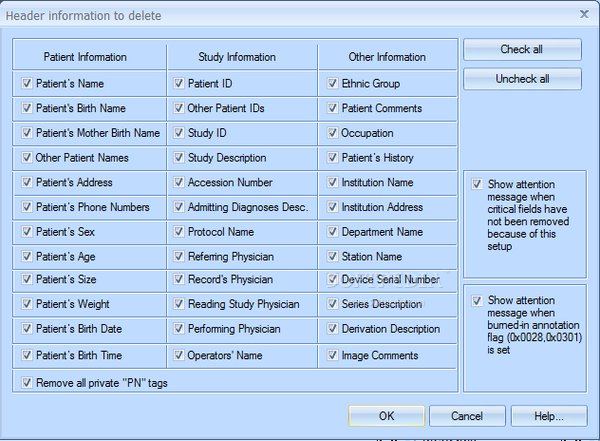The width and height of the screenshot is (600, 441).
Task: Uncheck the Referring Physician checkbox
Action: click(179, 256)
